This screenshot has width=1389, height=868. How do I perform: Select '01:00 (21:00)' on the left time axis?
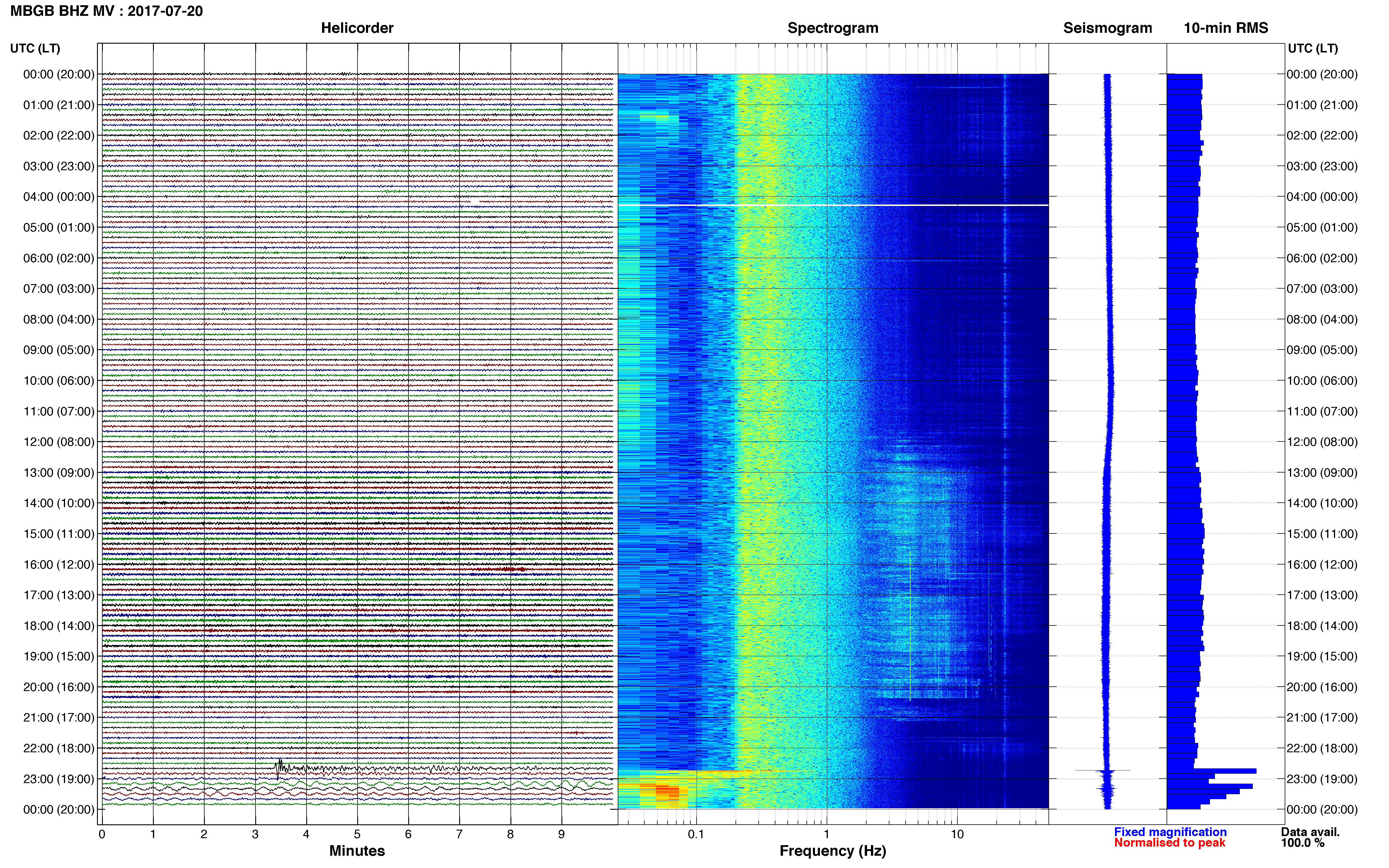[x=59, y=105]
